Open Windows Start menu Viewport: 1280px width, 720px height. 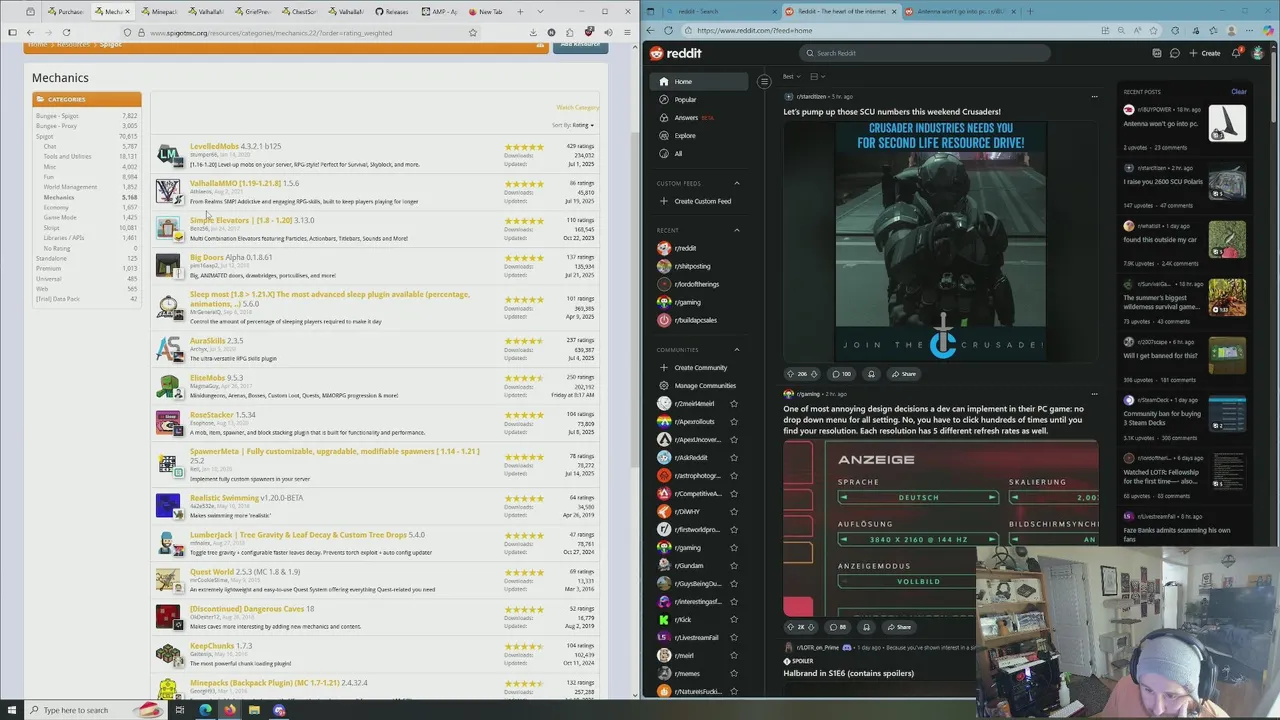pos(12,710)
